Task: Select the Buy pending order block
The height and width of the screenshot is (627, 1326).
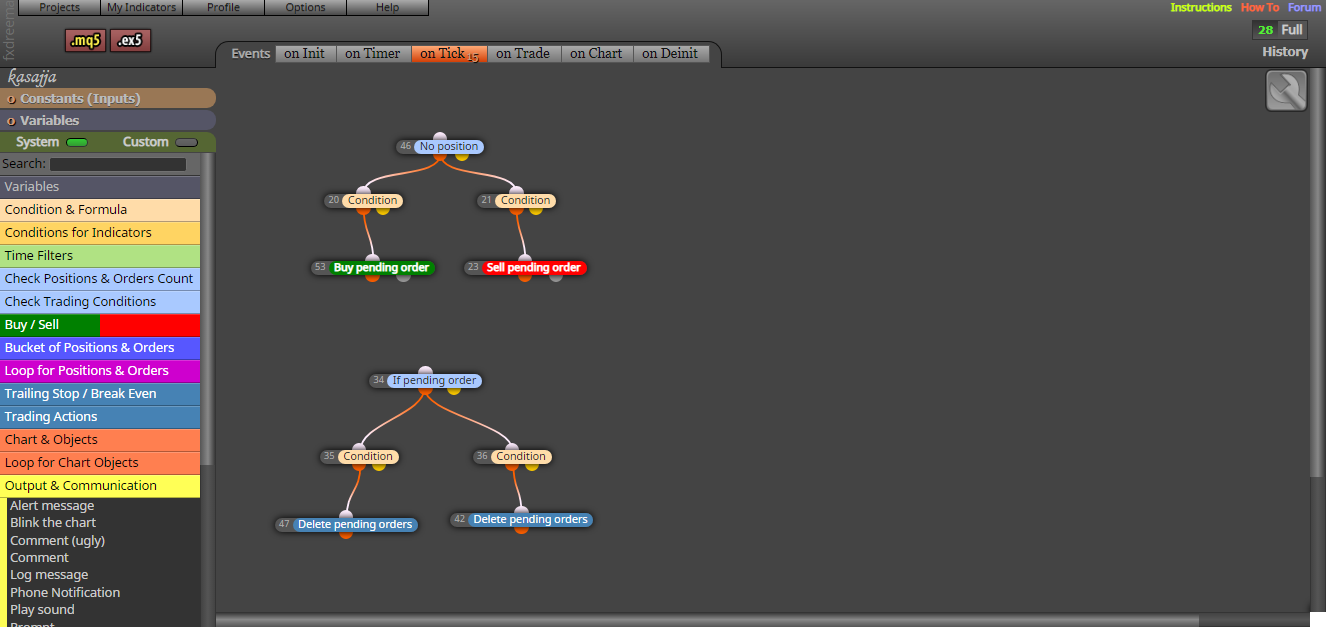Action: click(381, 268)
